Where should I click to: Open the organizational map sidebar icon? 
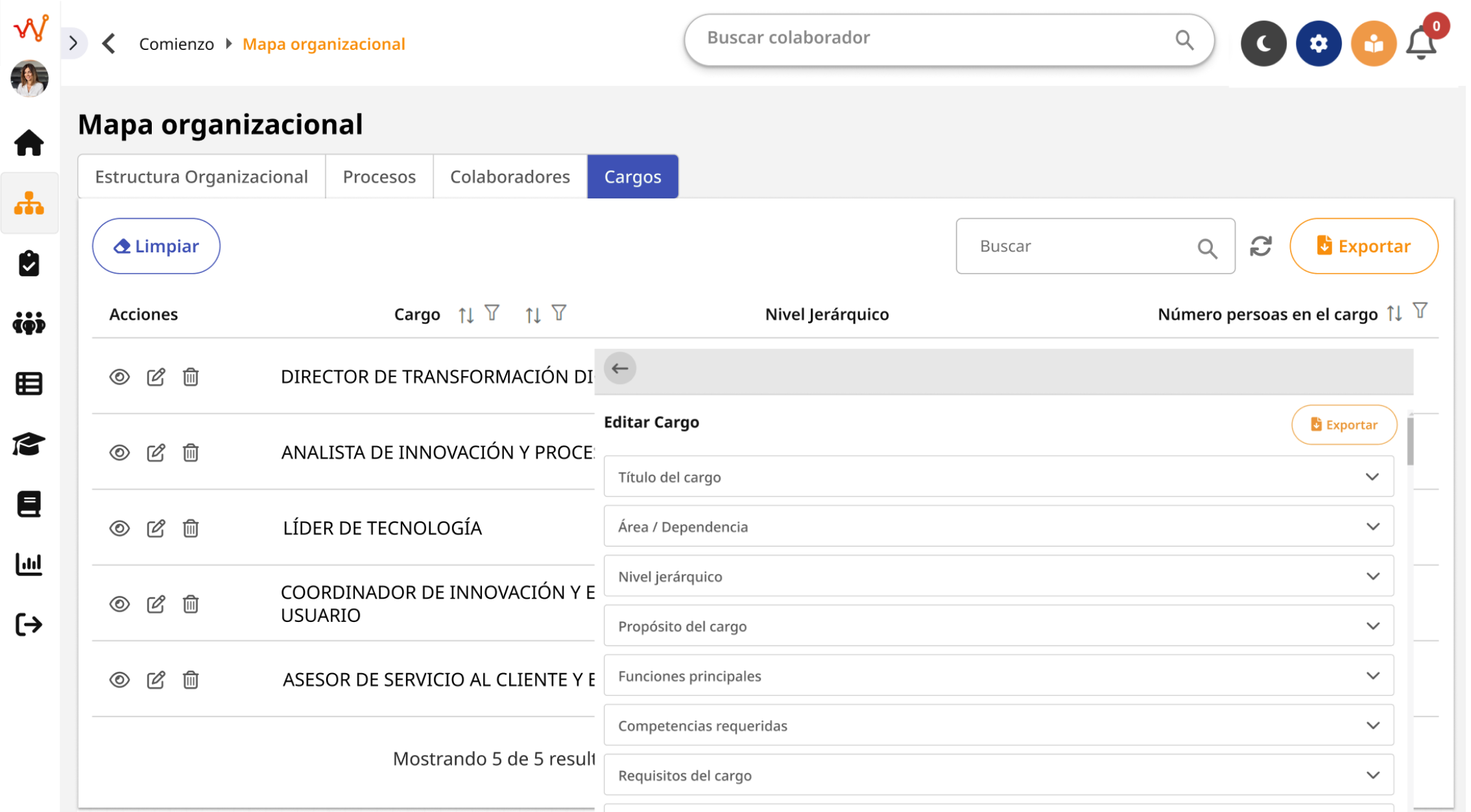point(29,204)
